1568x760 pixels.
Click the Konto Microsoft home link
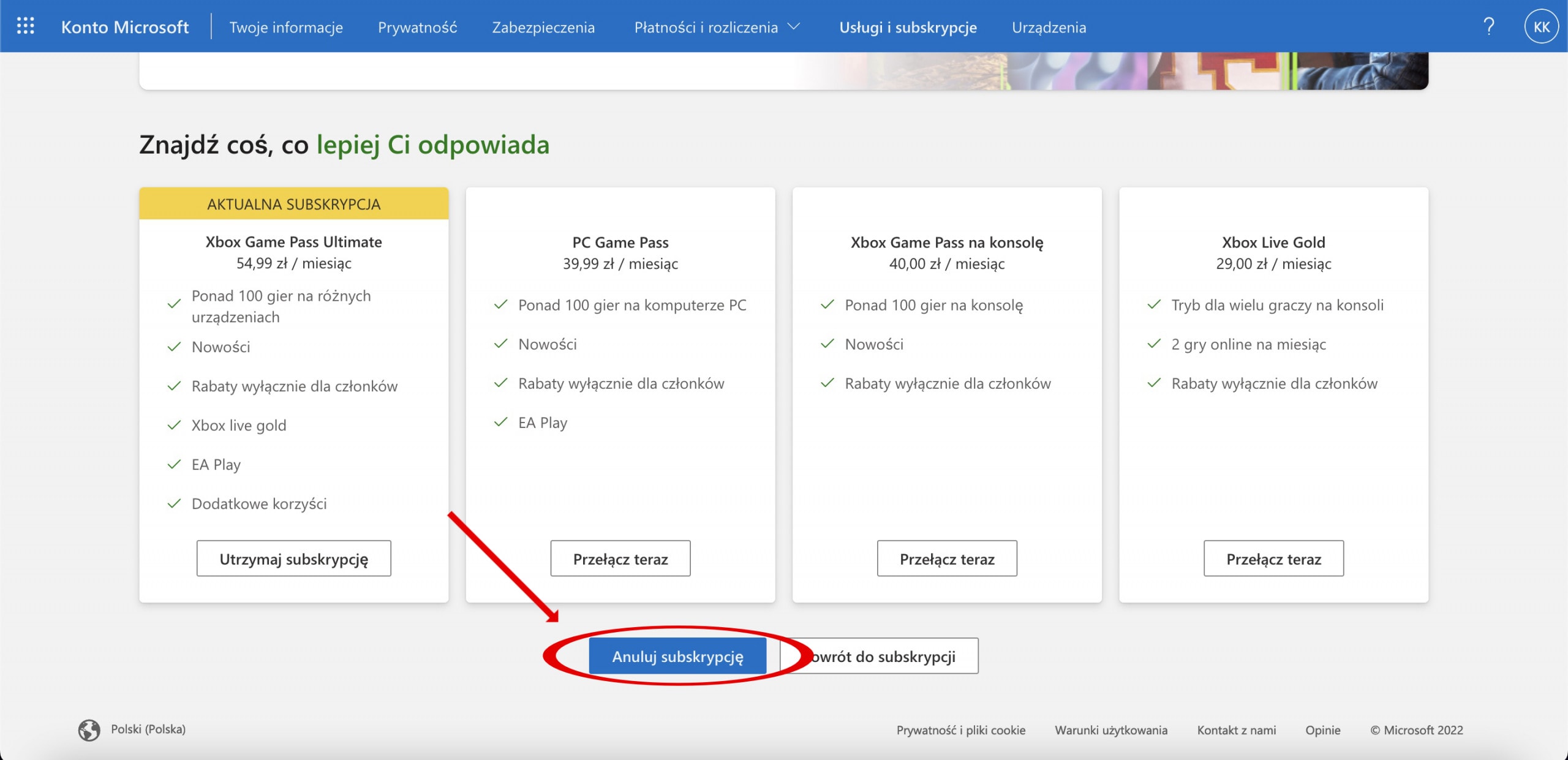pyautogui.click(x=125, y=27)
